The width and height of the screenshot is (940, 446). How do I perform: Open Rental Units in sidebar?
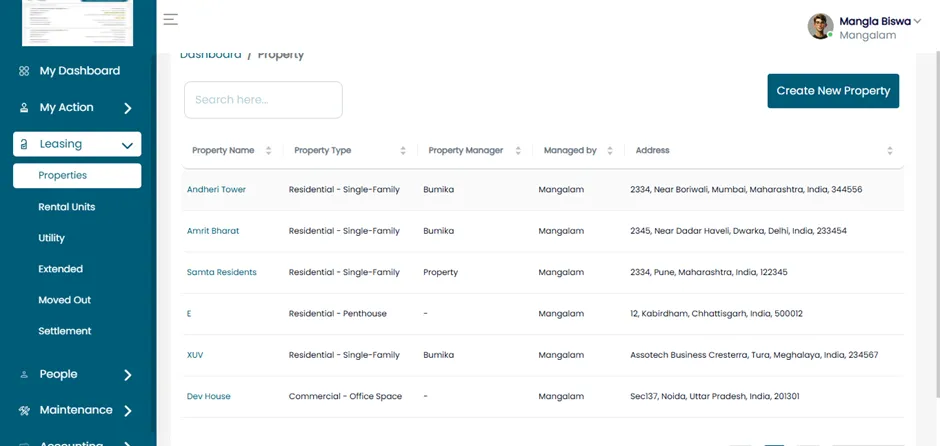67,207
